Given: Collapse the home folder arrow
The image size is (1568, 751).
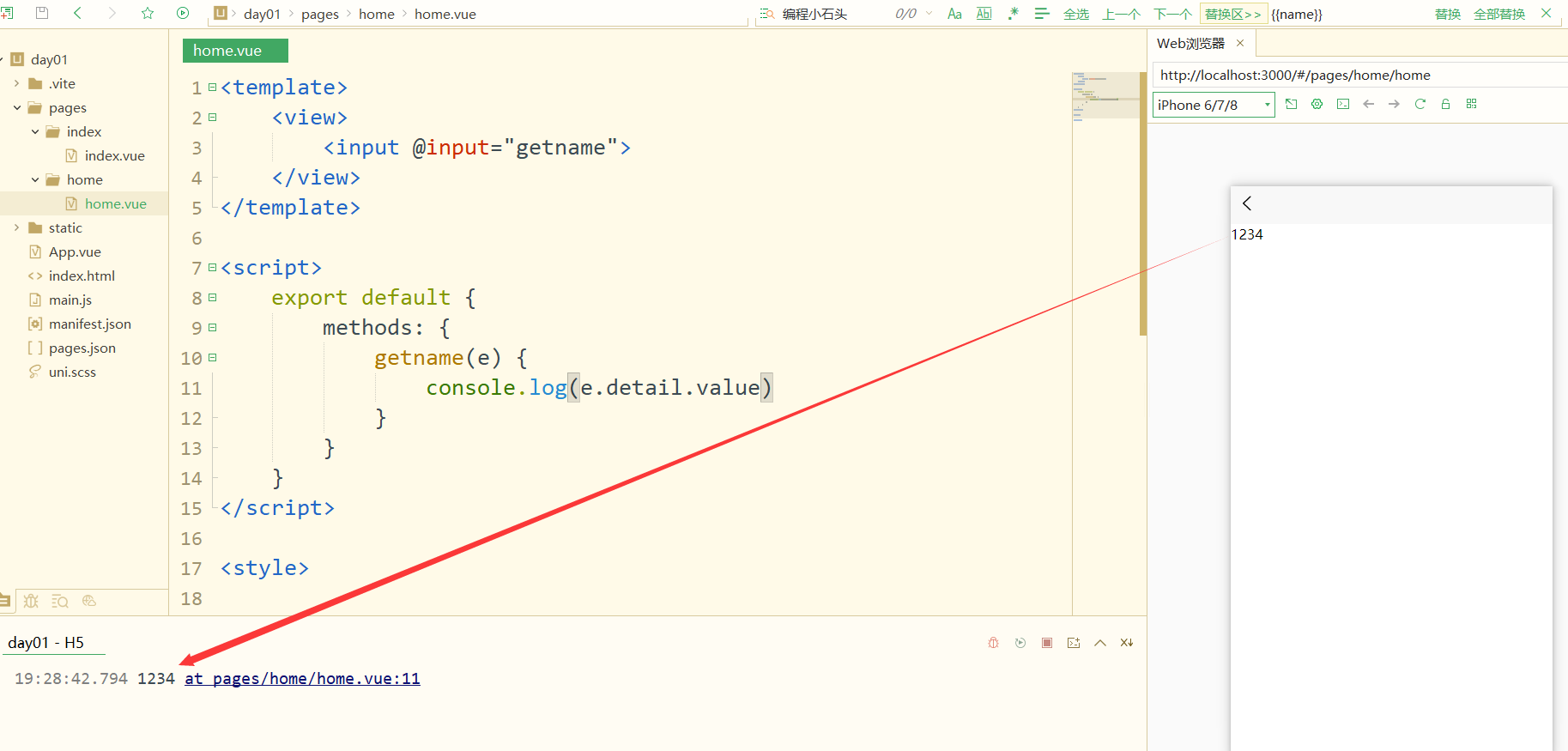Looking at the screenshot, I should coord(34,179).
